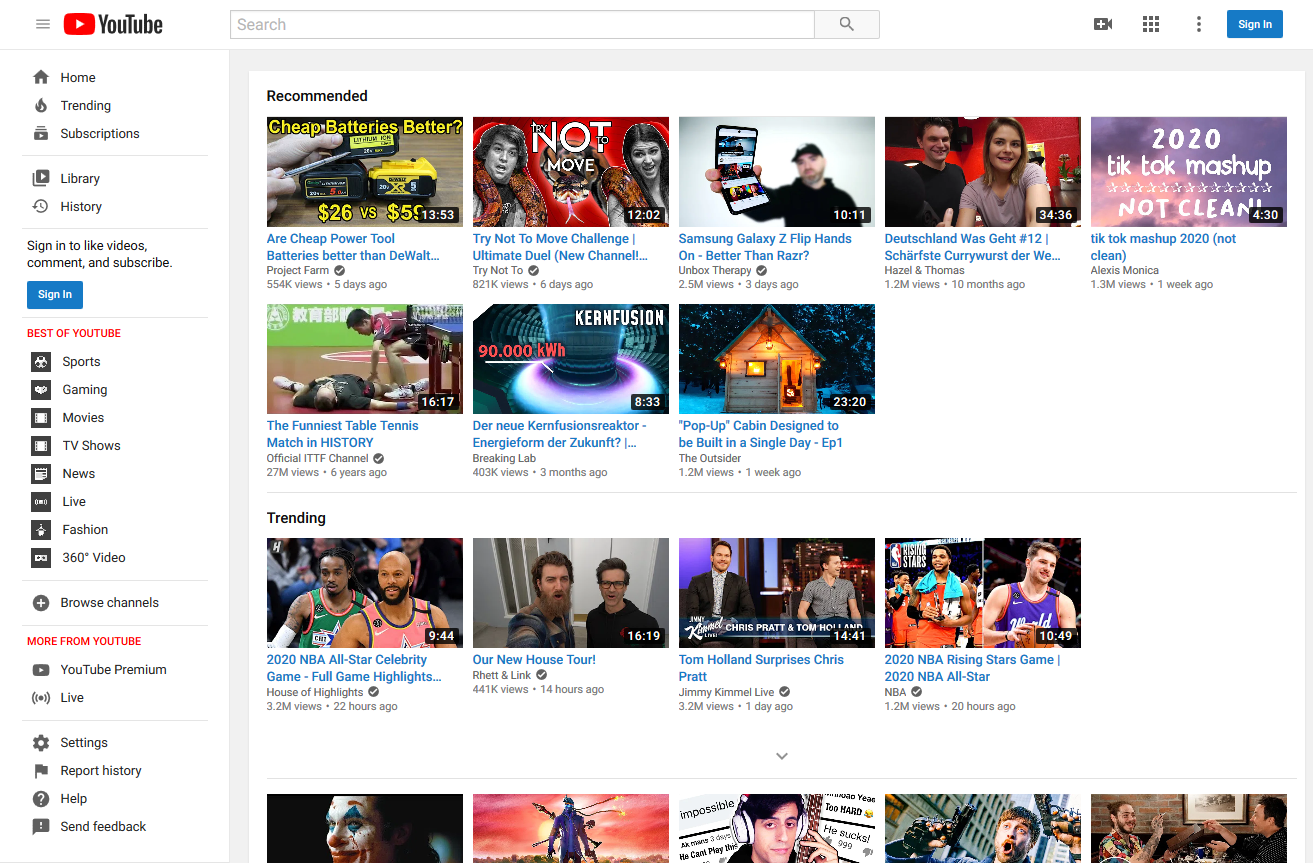Screen dimensions: 1313x863
Task: Click the Gaming icon under Best of YouTube
Action: (41, 390)
